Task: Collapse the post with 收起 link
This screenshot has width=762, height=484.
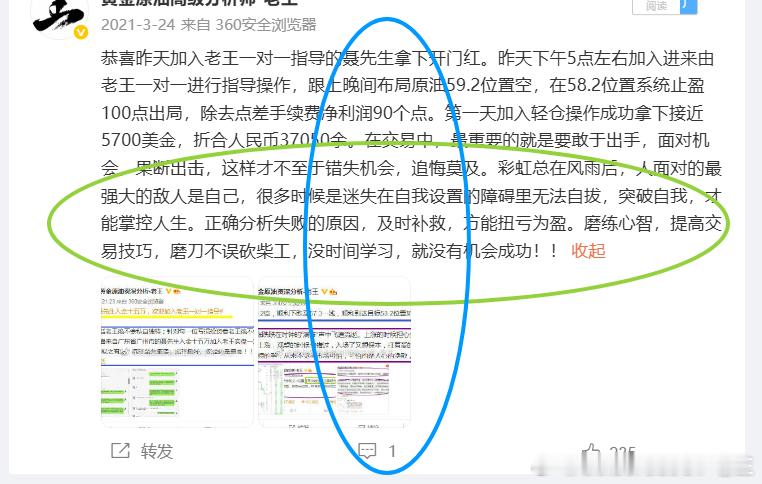Action: click(588, 251)
